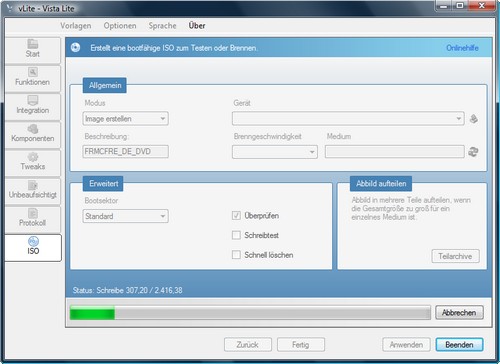Image resolution: width=500 pixels, height=364 pixels.
Task: Open the Über menu
Action: click(x=197, y=26)
